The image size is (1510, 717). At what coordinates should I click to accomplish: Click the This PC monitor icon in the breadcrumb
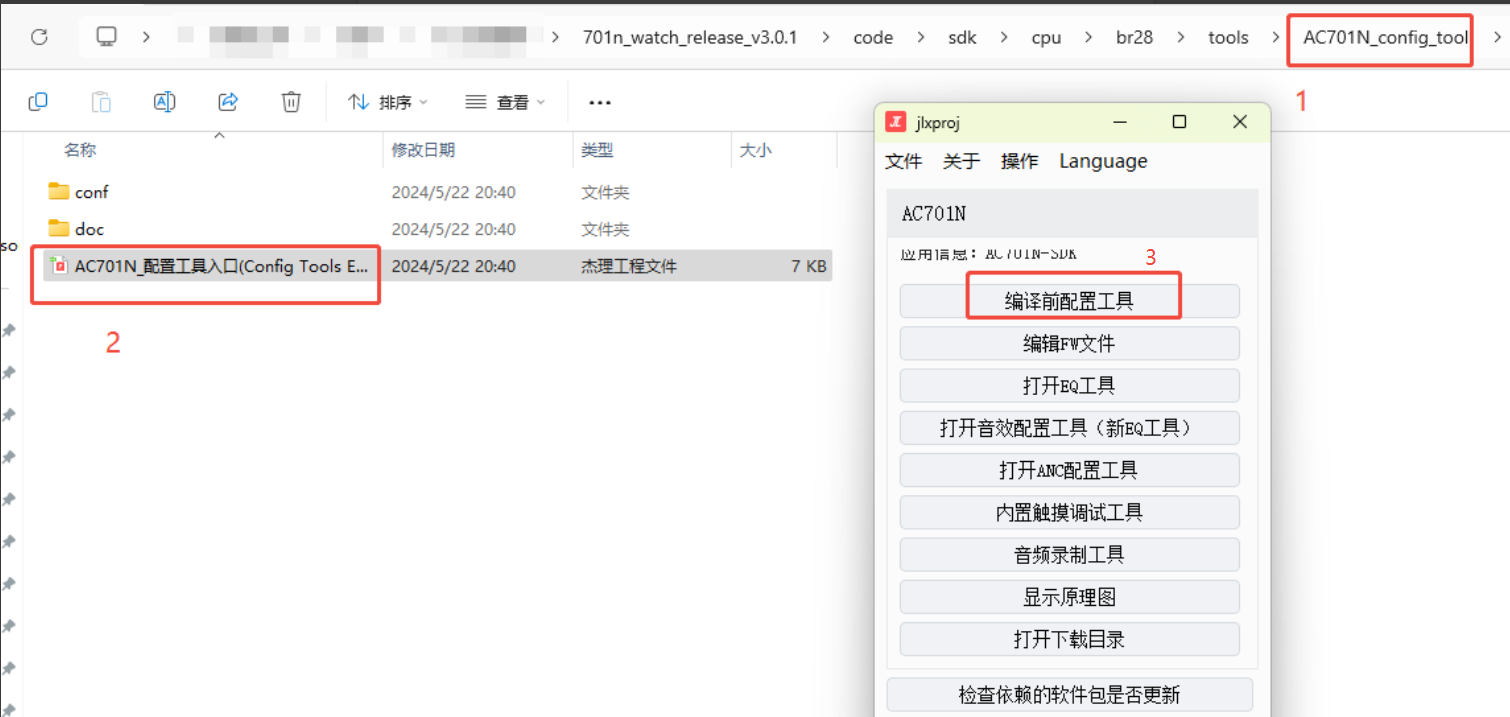pos(106,37)
